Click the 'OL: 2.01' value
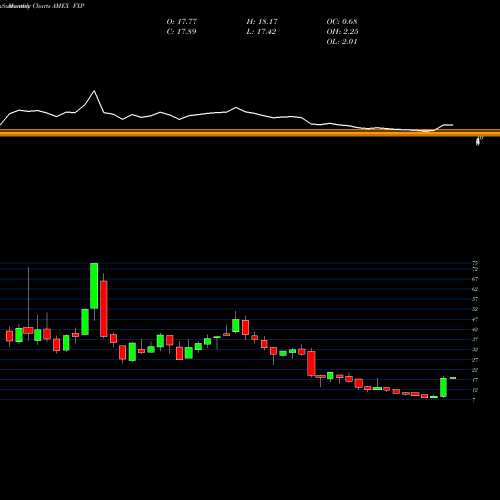 click(342, 42)
